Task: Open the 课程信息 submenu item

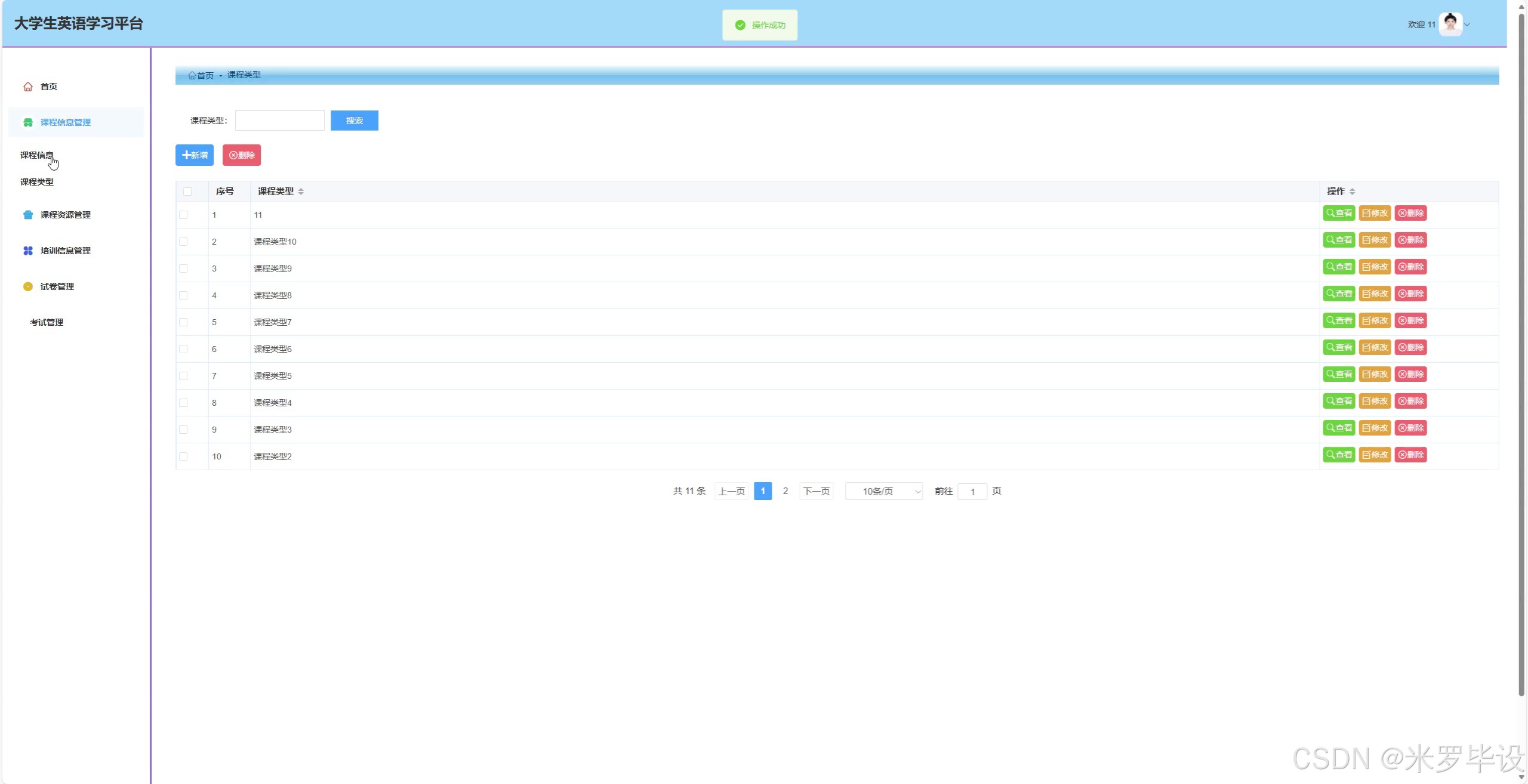Action: (37, 155)
